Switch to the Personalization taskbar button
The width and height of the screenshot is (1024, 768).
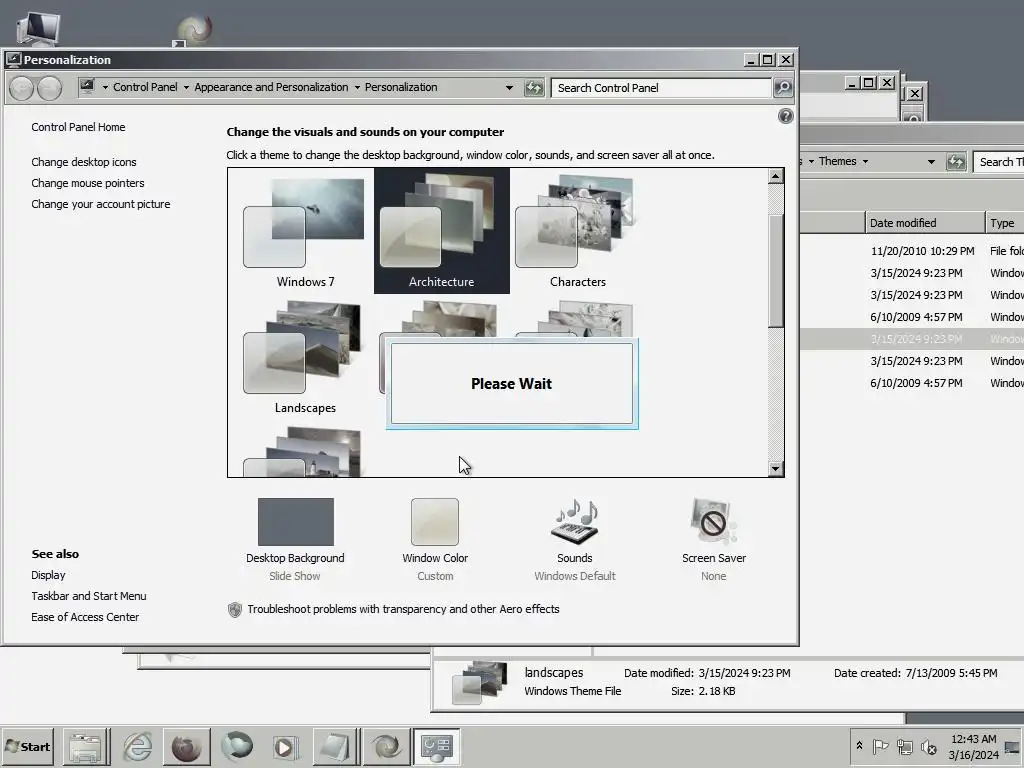(x=436, y=746)
